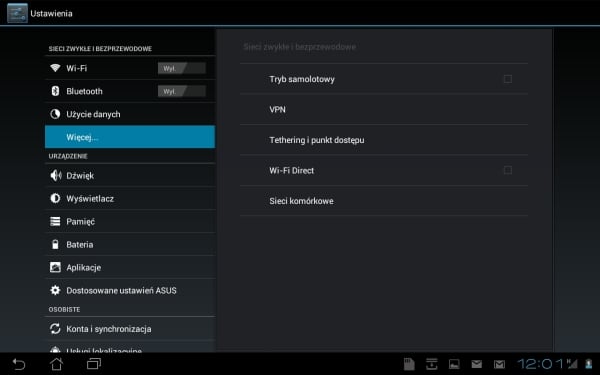This screenshot has height=375, width=600.
Task: Click the Dźwięk speaker icon
Action: tap(55, 175)
